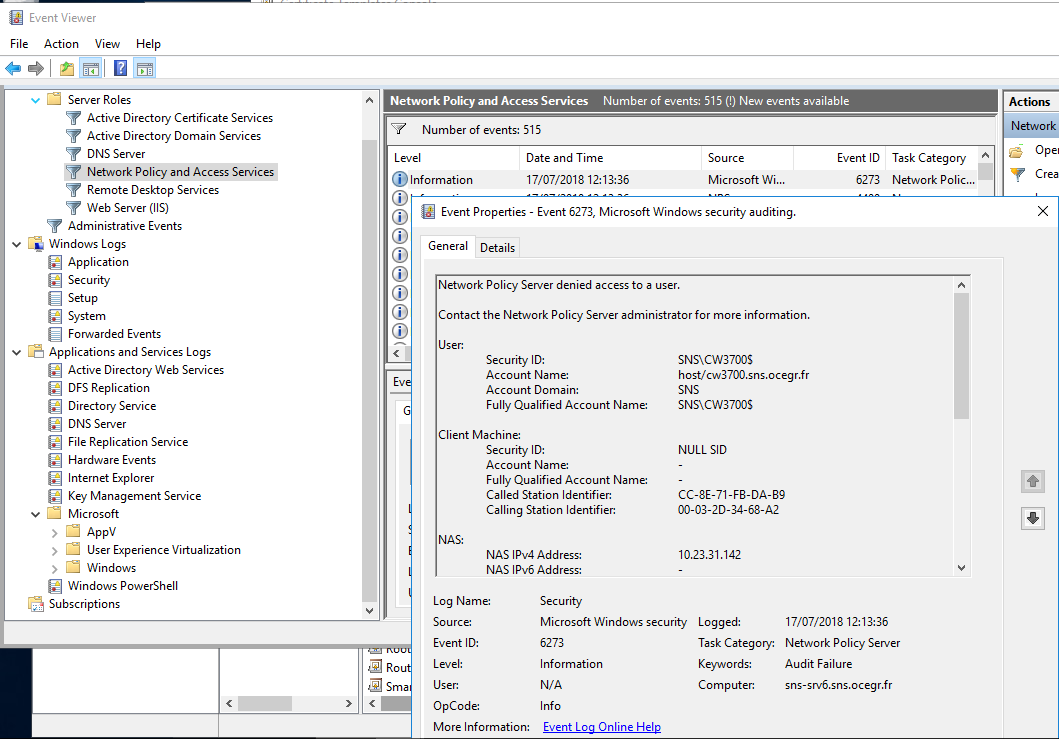The width and height of the screenshot is (1059, 739).
Task: Open the Help menu
Action: [x=148, y=44]
